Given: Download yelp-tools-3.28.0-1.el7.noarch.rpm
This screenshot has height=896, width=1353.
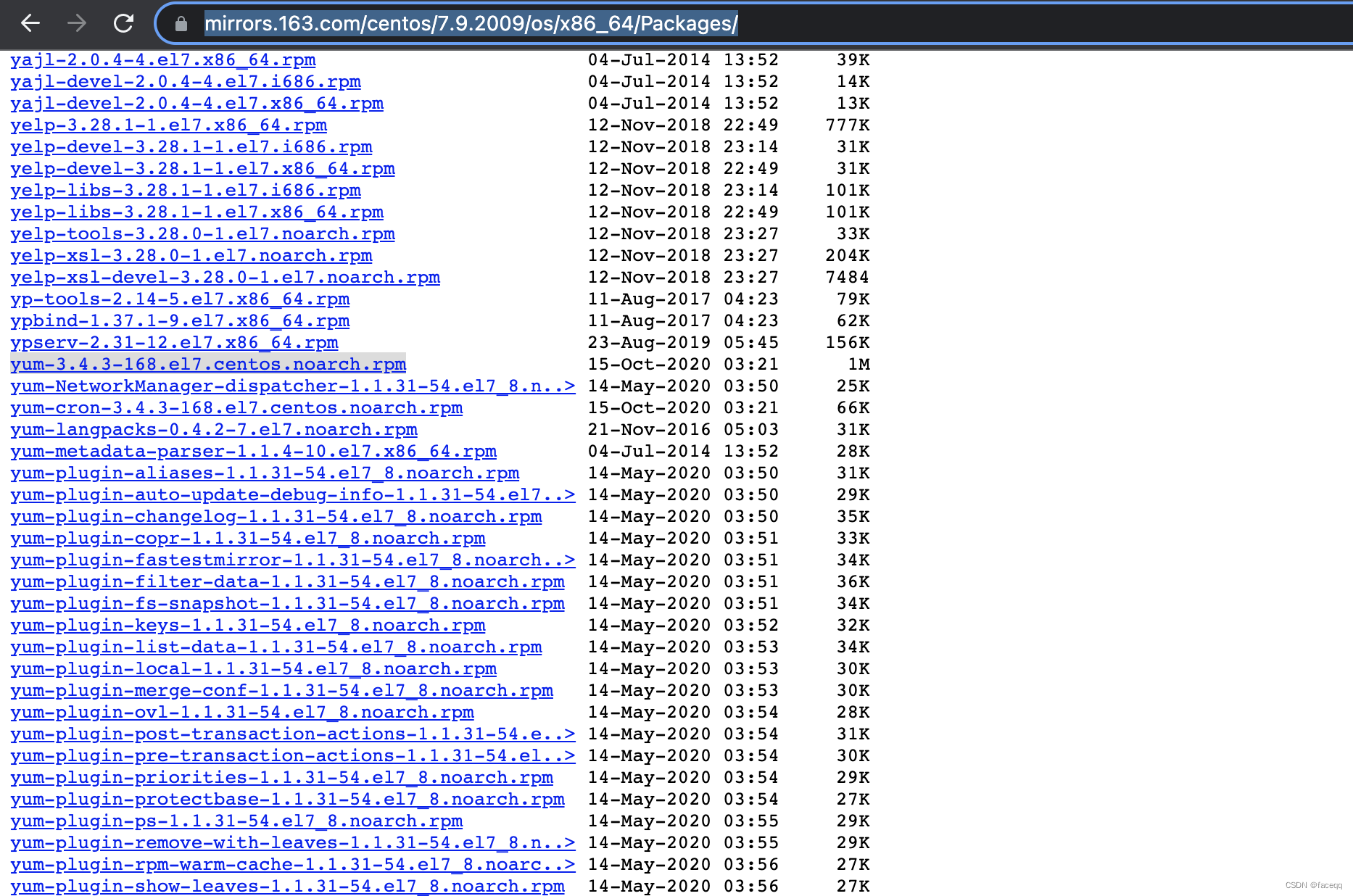Looking at the screenshot, I should [203, 234].
